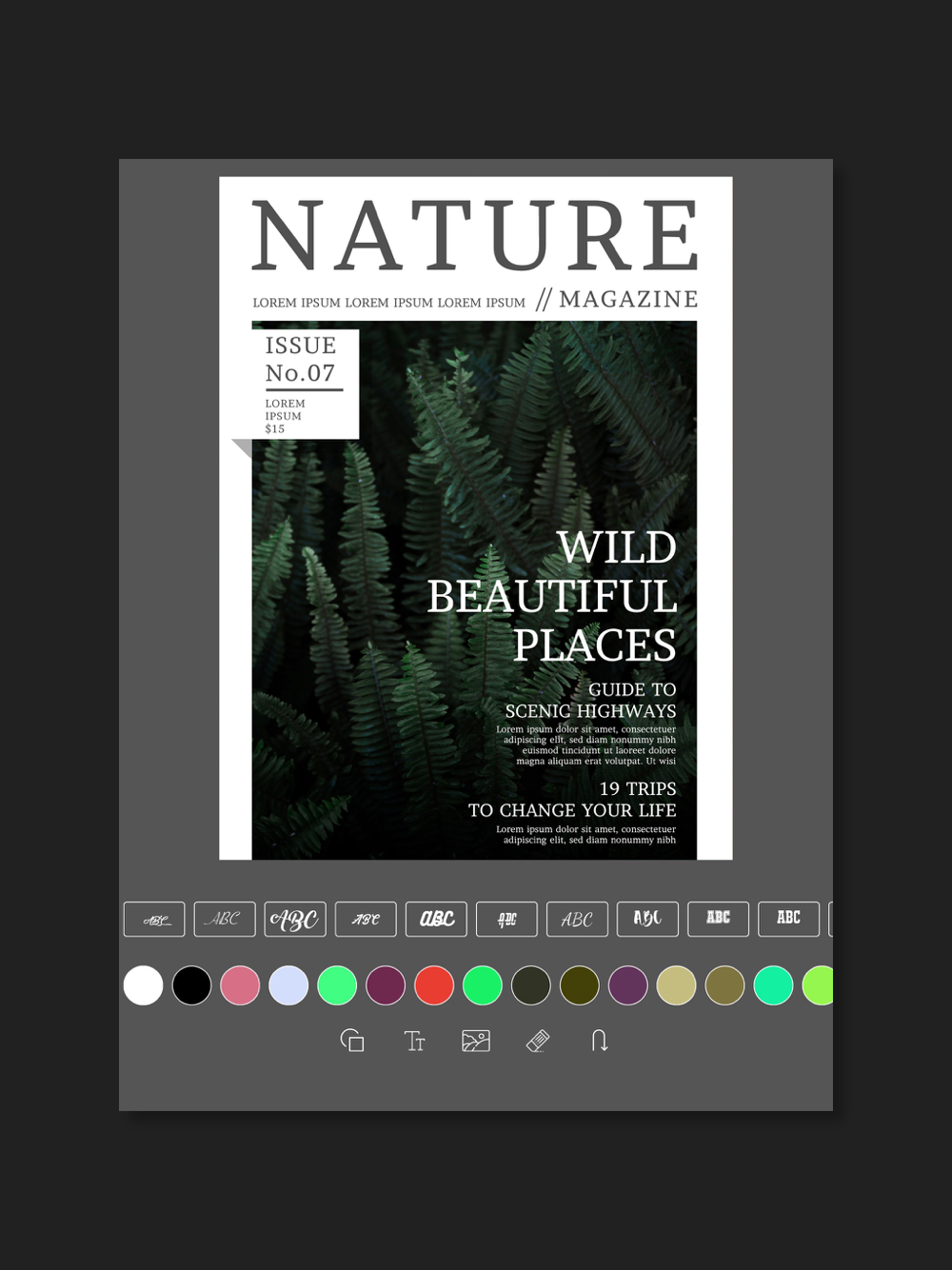The image size is (952, 1270).
Task: Open the image picture tool
Action: pos(476,1041)
